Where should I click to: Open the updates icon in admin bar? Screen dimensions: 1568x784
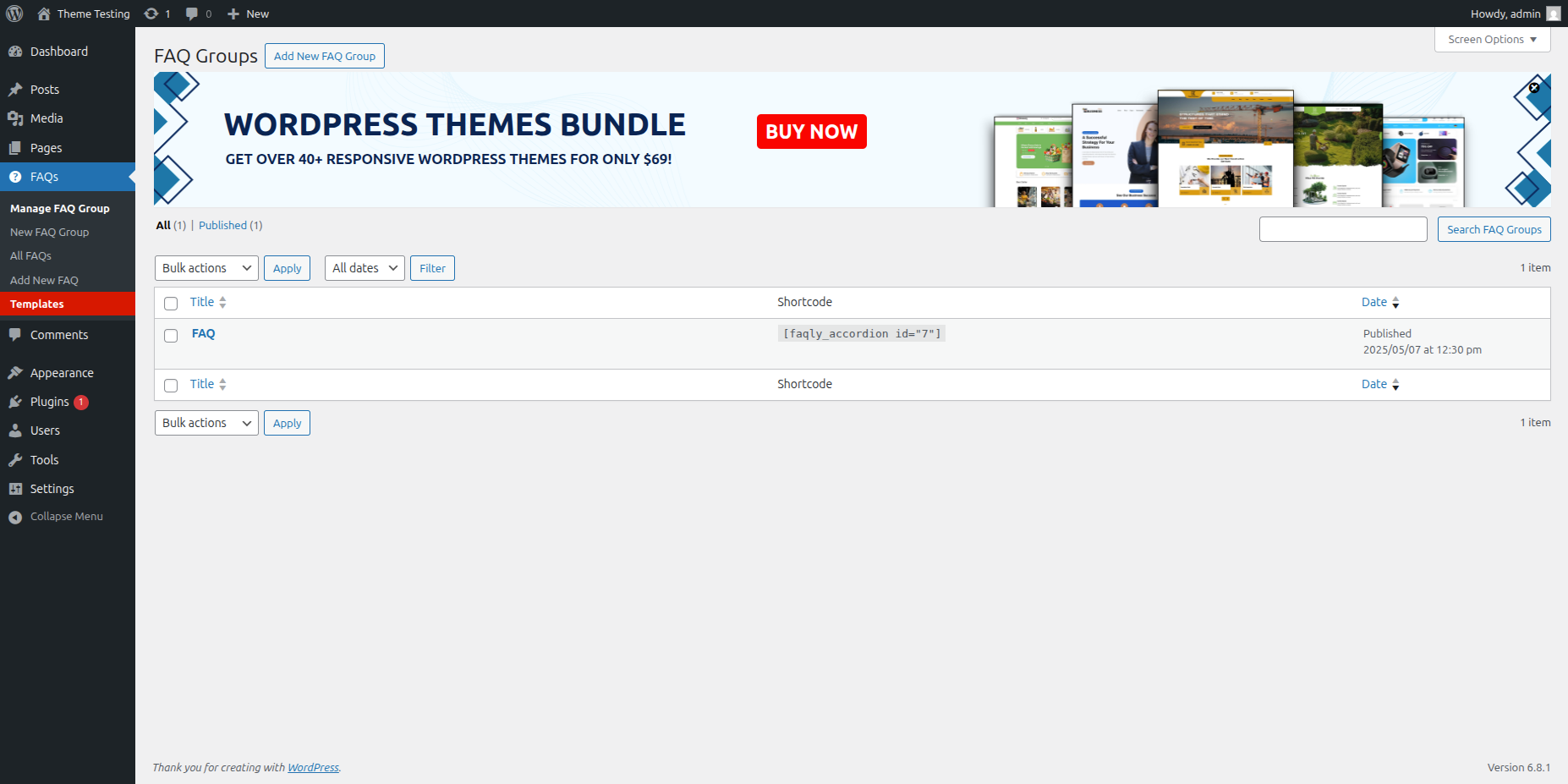pos(151,14)
